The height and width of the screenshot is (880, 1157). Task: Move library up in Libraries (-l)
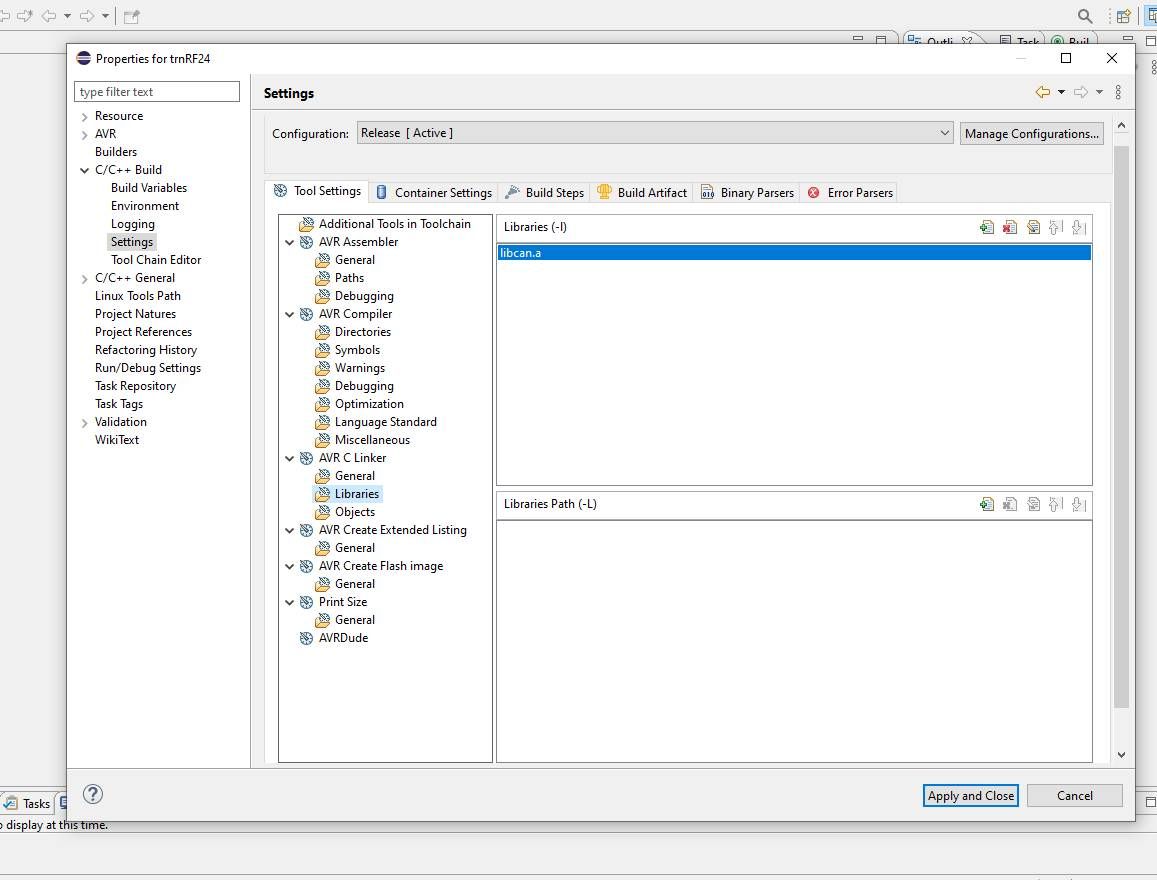tap(1056, 227)
